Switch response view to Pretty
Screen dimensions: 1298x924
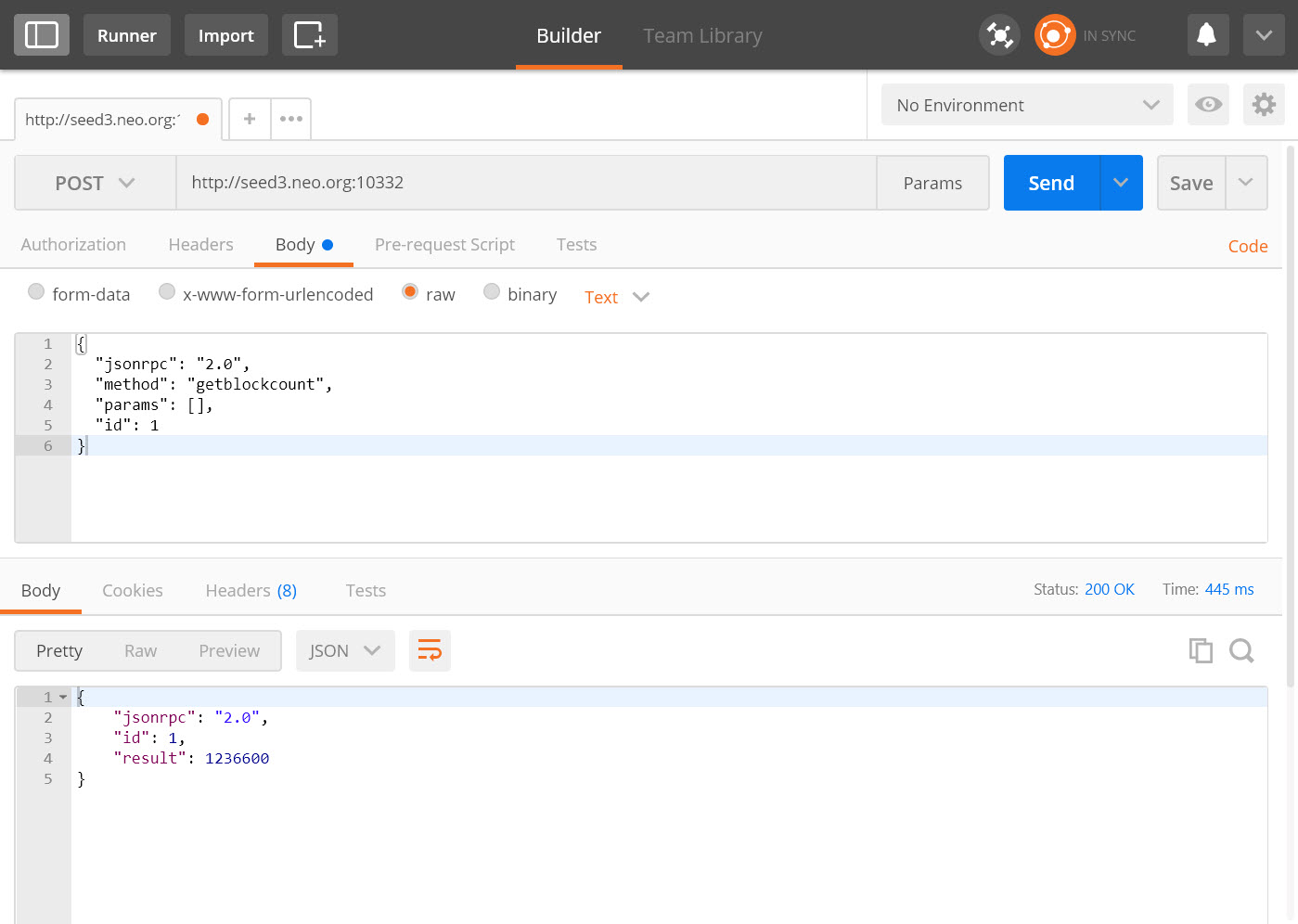(x=59, y=651)
